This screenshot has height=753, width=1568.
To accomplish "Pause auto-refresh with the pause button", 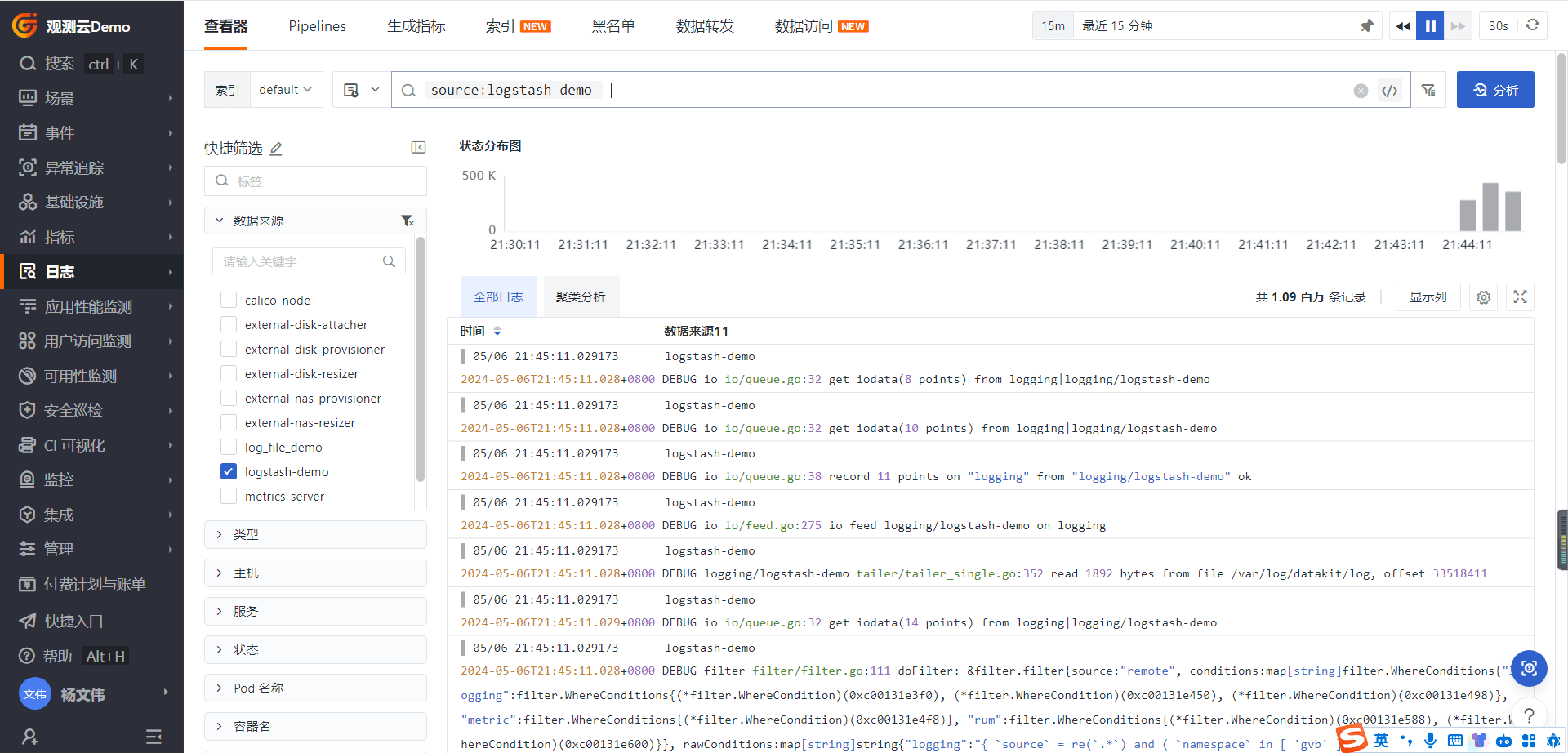I will click(1430, 26).
